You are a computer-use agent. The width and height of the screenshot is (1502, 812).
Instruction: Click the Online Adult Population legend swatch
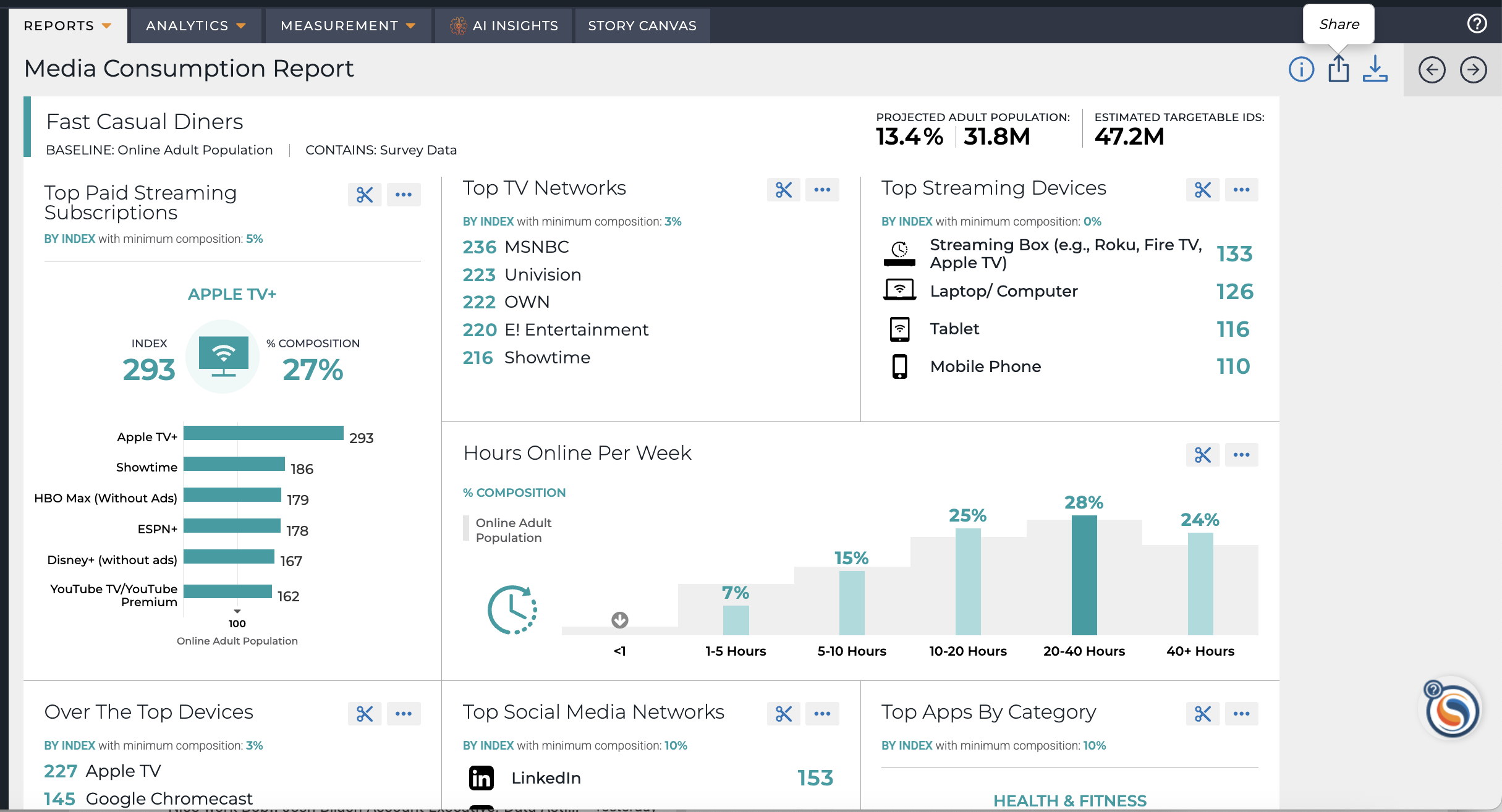tap(466, 529)
